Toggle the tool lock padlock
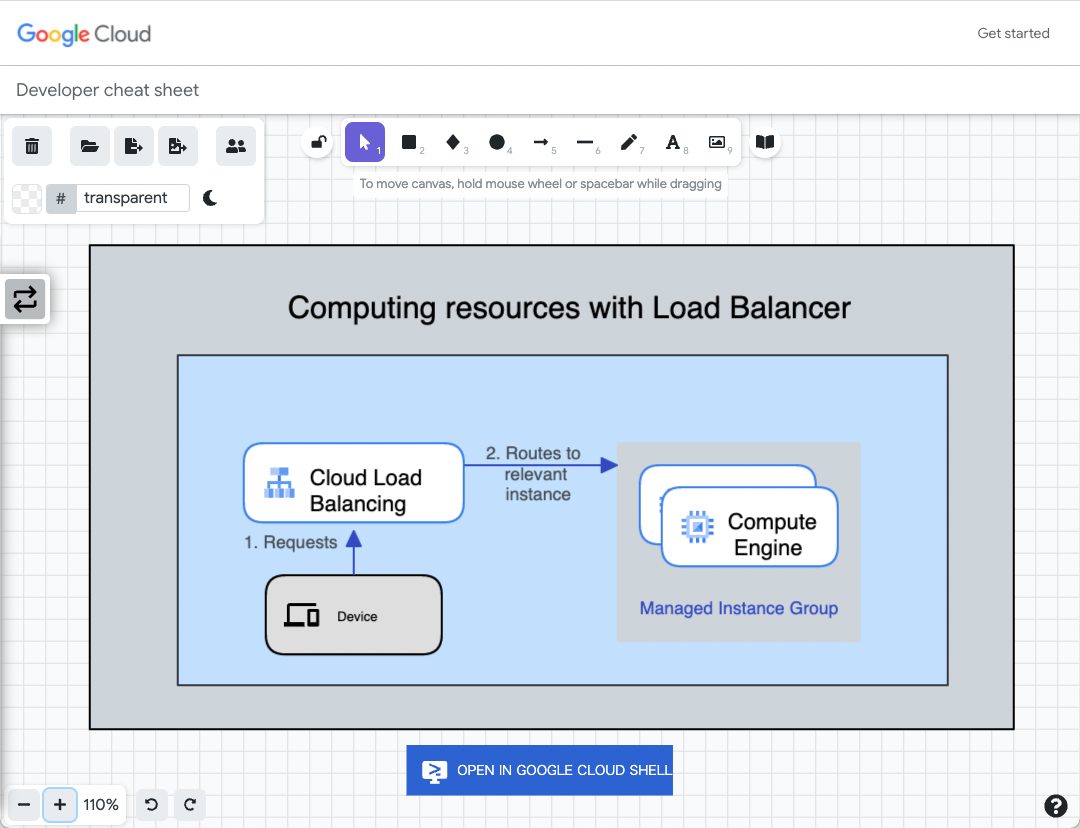Image resolution: width=1080 pixels, height=828 pixels. pyautogui.click(x=318, y=143)
